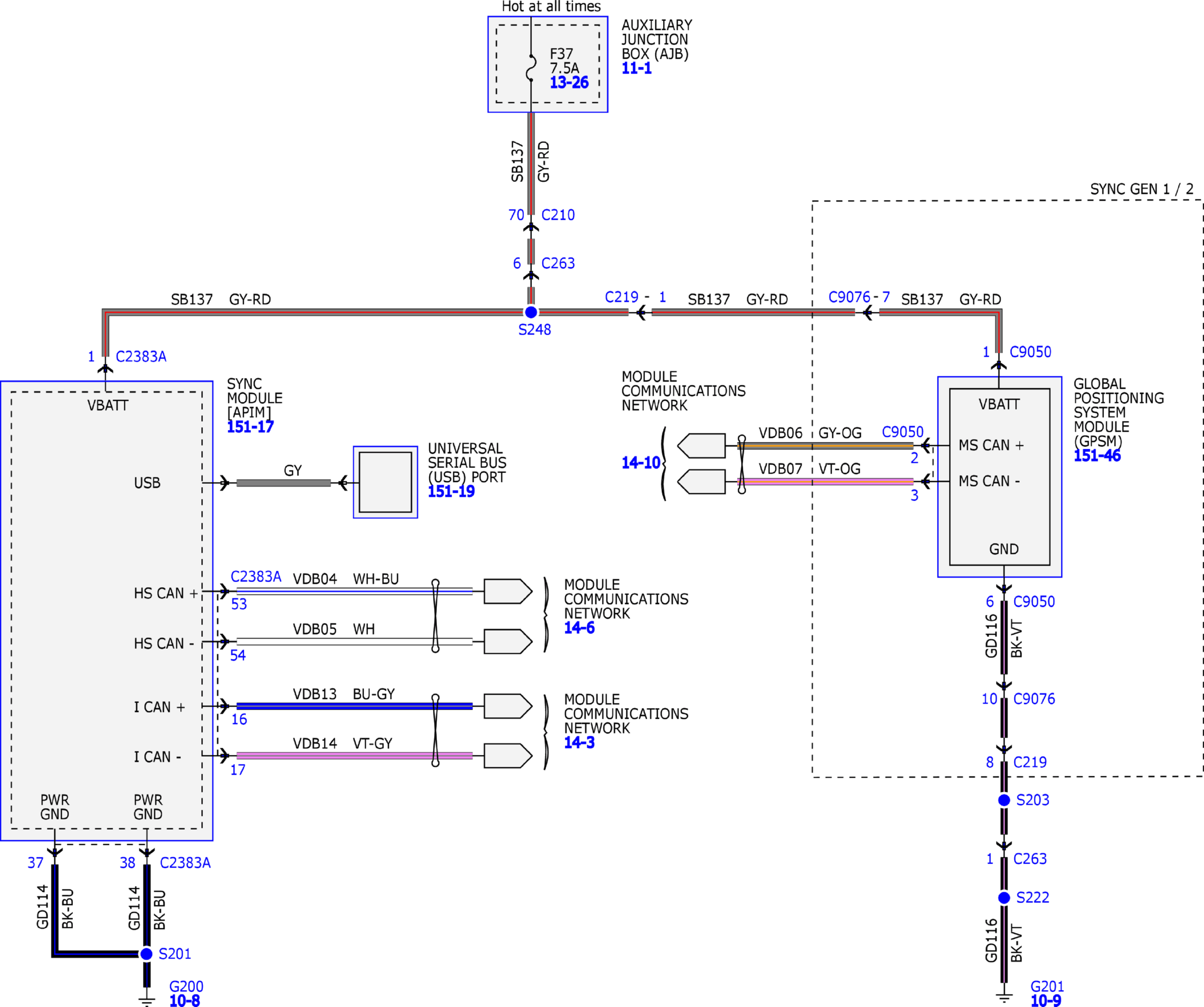Click the VDB07 VT-OG network arrow symbol
This screenshot has width=1204, height=1007.
pos(701,481)
